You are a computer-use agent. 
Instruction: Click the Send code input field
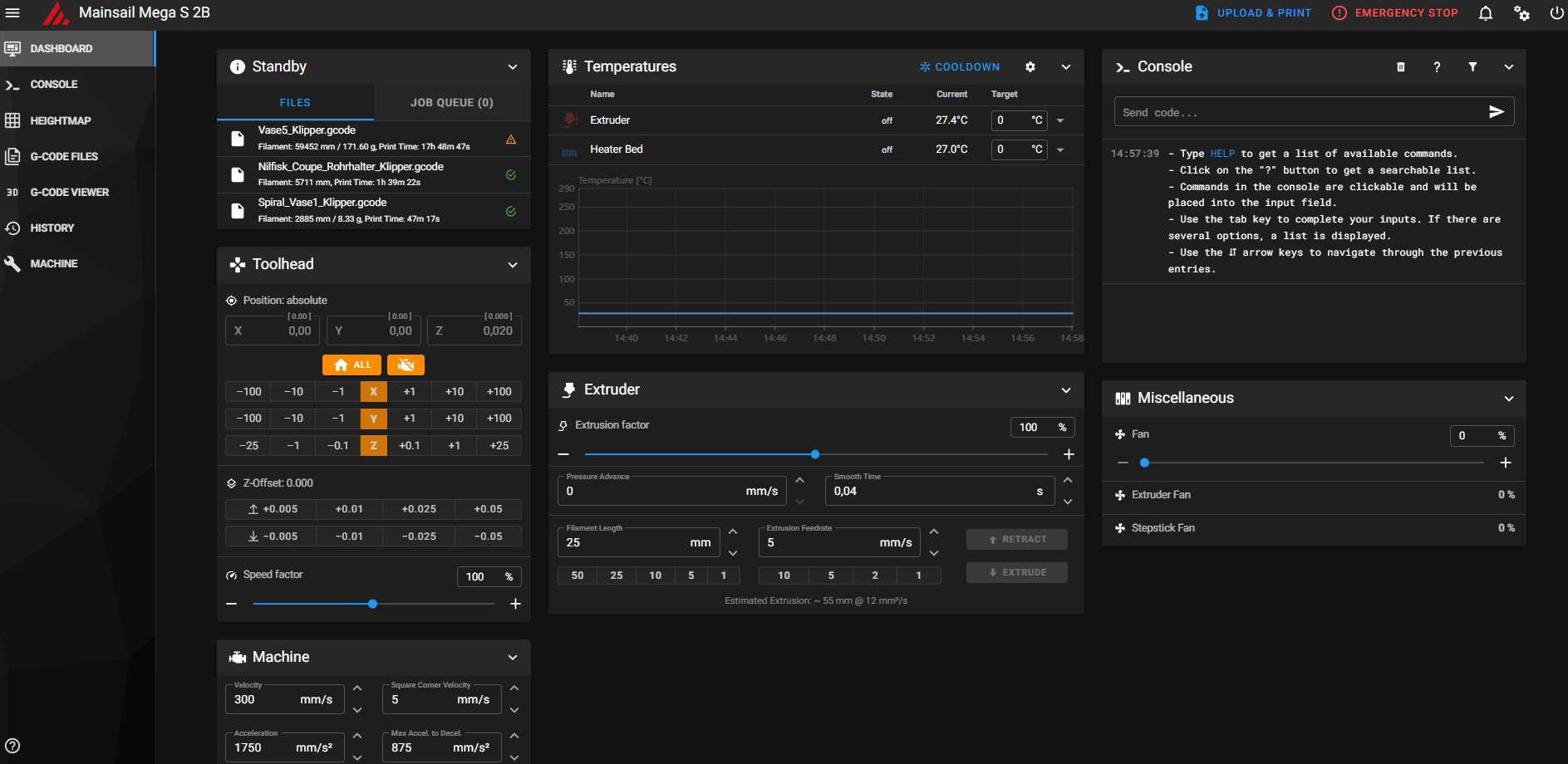[1296, 112]
